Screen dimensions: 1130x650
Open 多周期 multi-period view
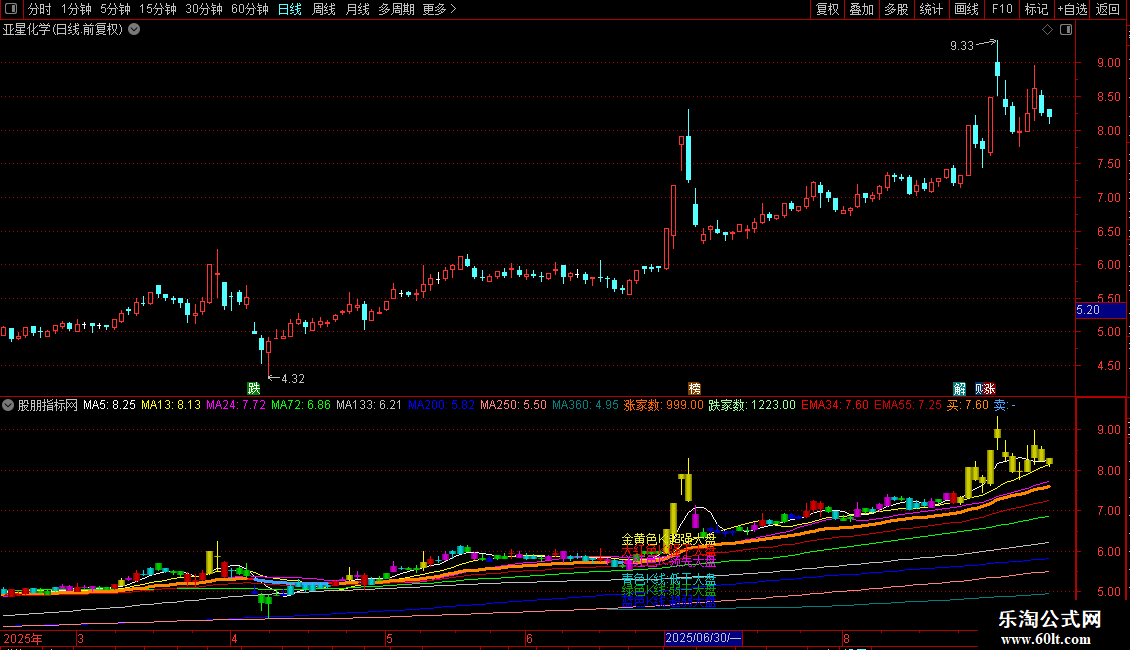pos(396,9)
